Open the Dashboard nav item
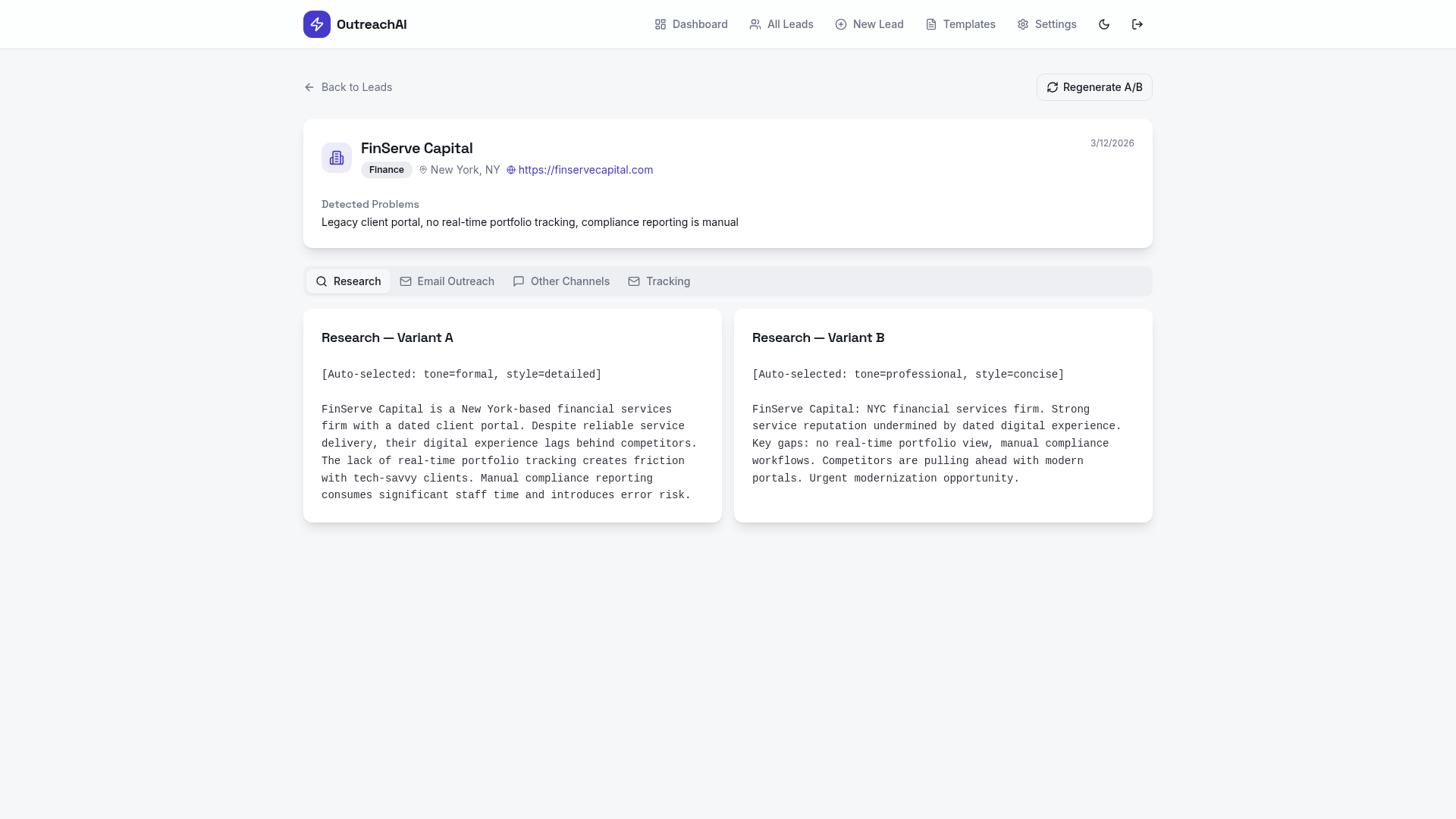The width and height of the screenshot is (1456, 819). [691, 24]
